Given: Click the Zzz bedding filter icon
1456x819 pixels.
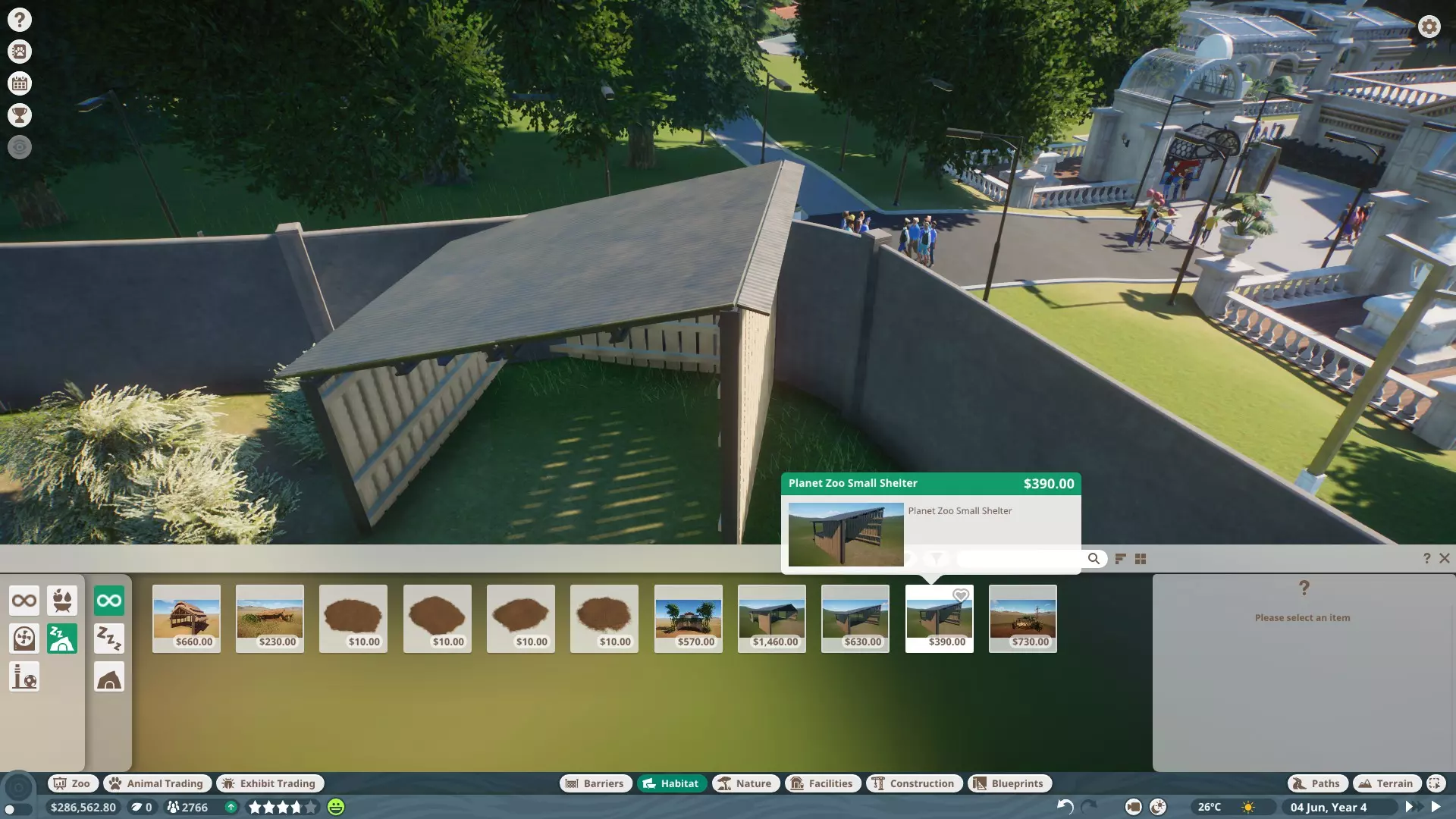Looking at the screenshot, I should coord(109,639).
